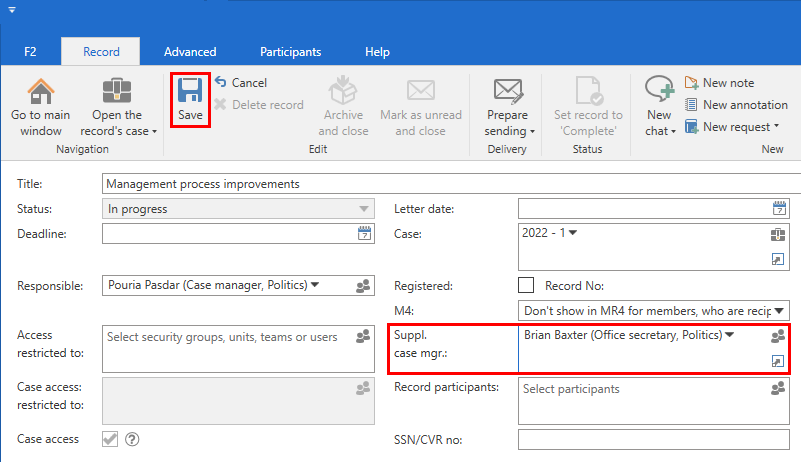
Task: Click the help icon beside Case access
Action: click(x=131, y=439)
